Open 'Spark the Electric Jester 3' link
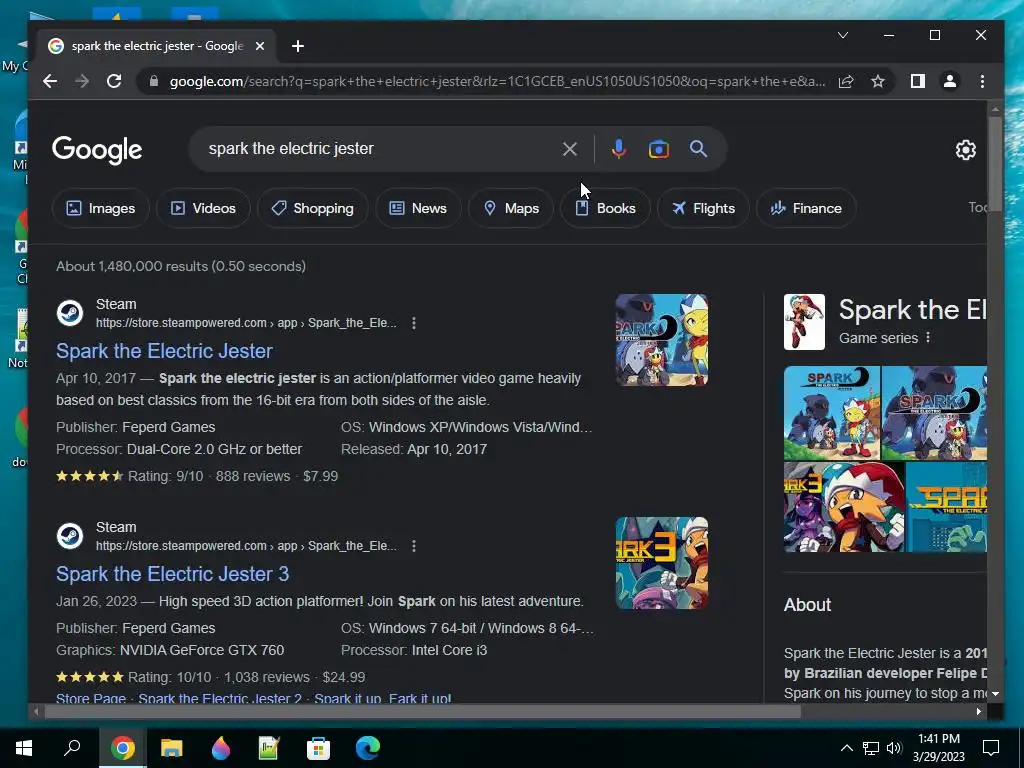Viewport: 1024px width, 768px height. [x=172, y=574]
